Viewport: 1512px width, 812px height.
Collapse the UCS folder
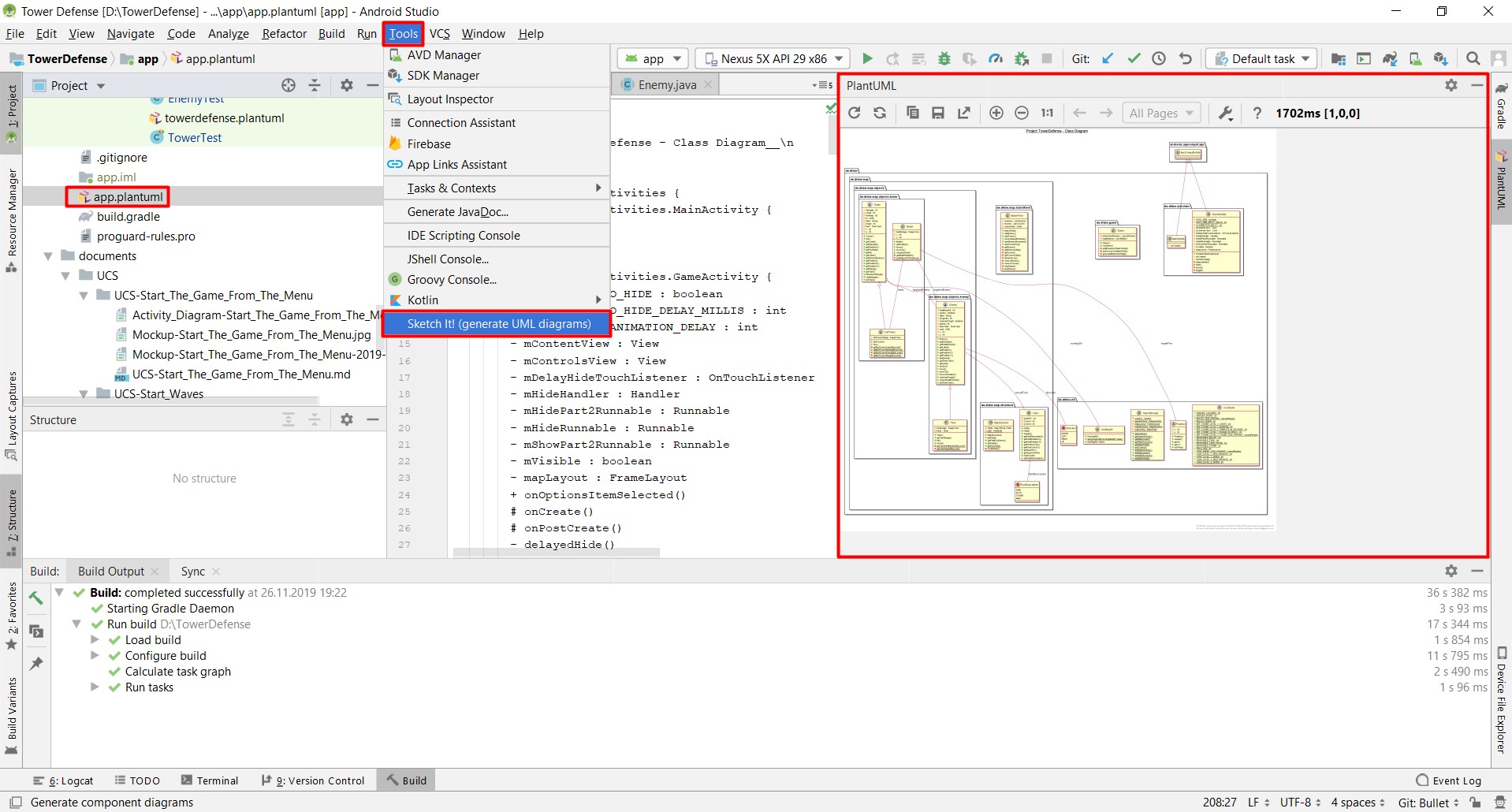[66, 276]
